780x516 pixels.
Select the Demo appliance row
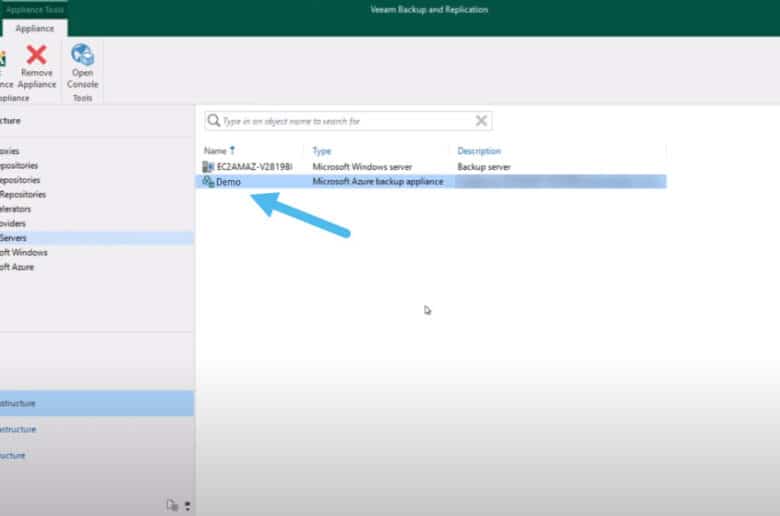point(433,182)
